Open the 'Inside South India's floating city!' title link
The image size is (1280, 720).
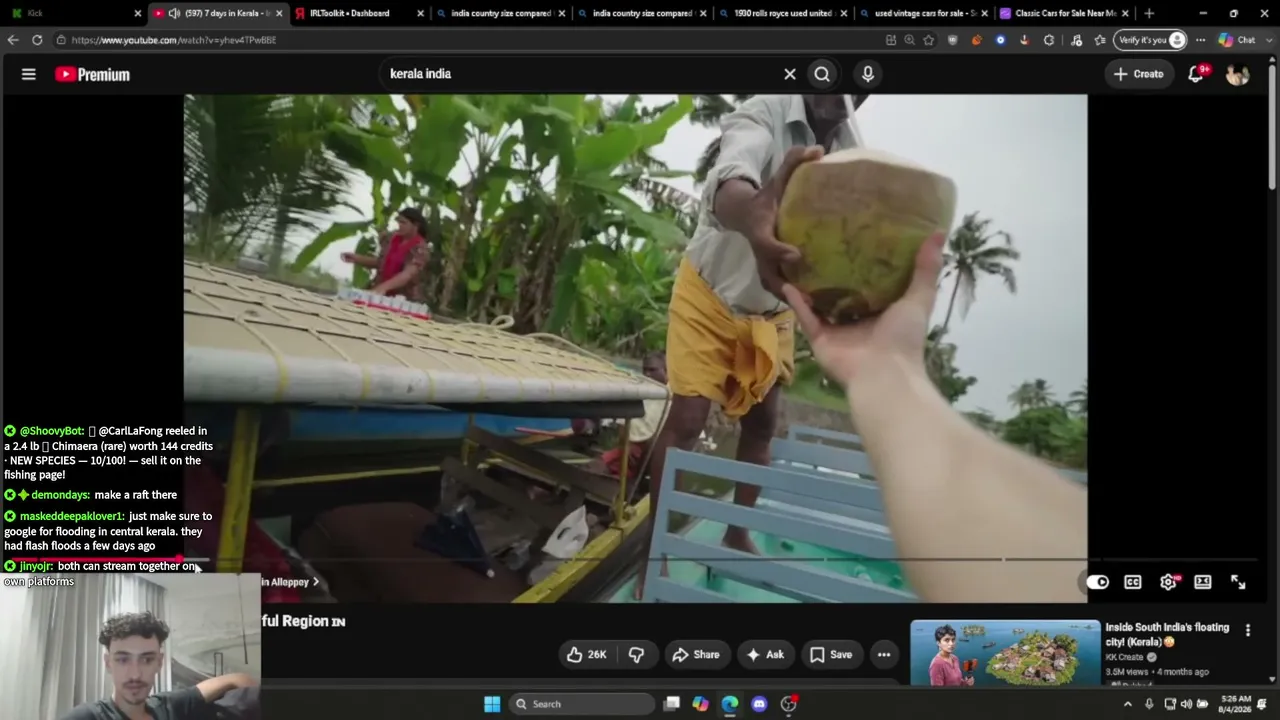click(1167, 634)
